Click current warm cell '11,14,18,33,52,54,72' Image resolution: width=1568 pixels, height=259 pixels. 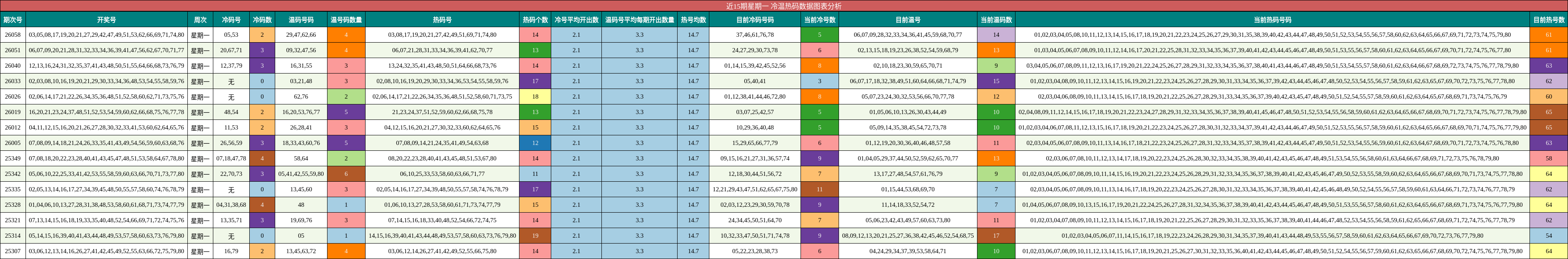tap(908, 205)
